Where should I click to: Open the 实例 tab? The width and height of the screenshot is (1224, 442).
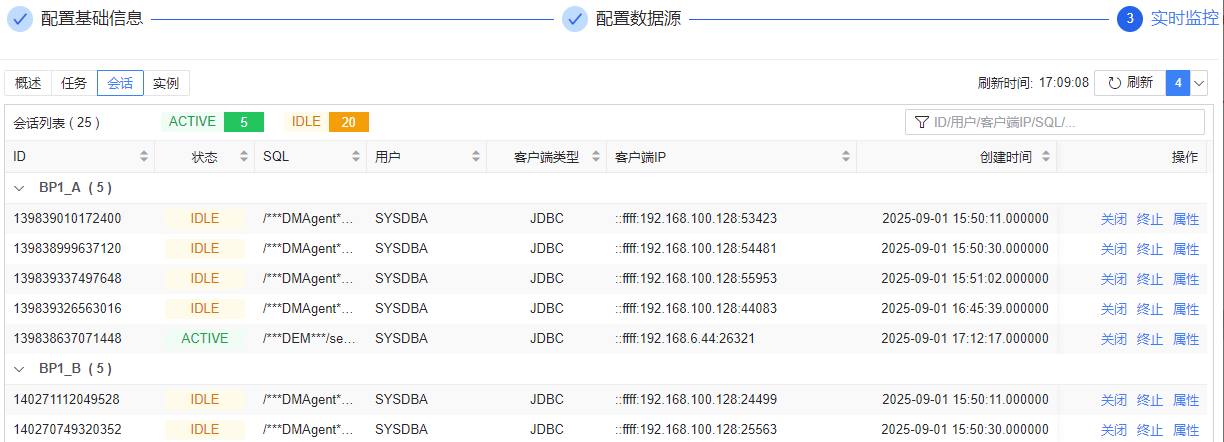click(166, 83)
